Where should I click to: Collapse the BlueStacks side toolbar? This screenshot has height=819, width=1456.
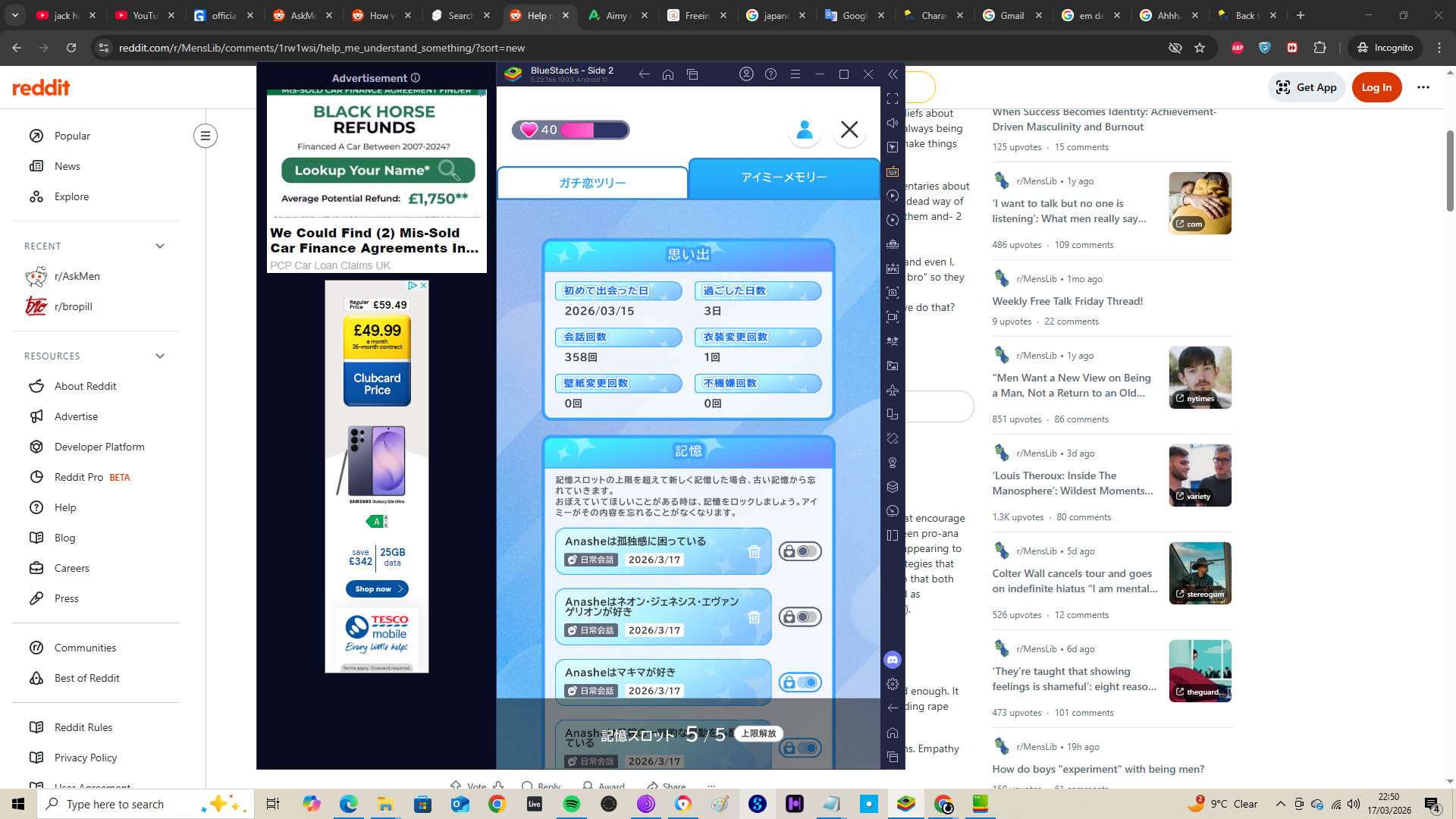coord(893,74)
